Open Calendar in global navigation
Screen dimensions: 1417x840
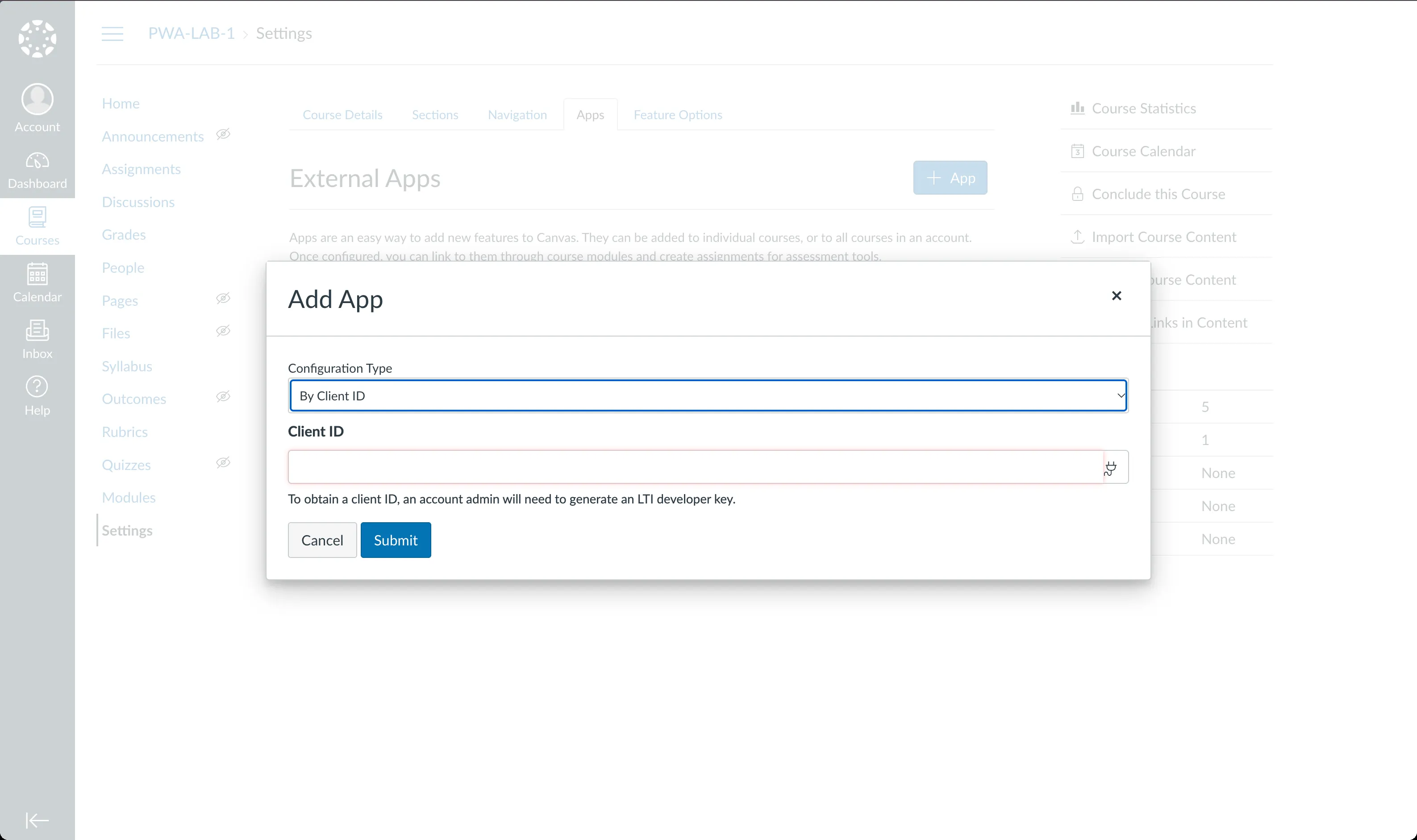[38, 283]
